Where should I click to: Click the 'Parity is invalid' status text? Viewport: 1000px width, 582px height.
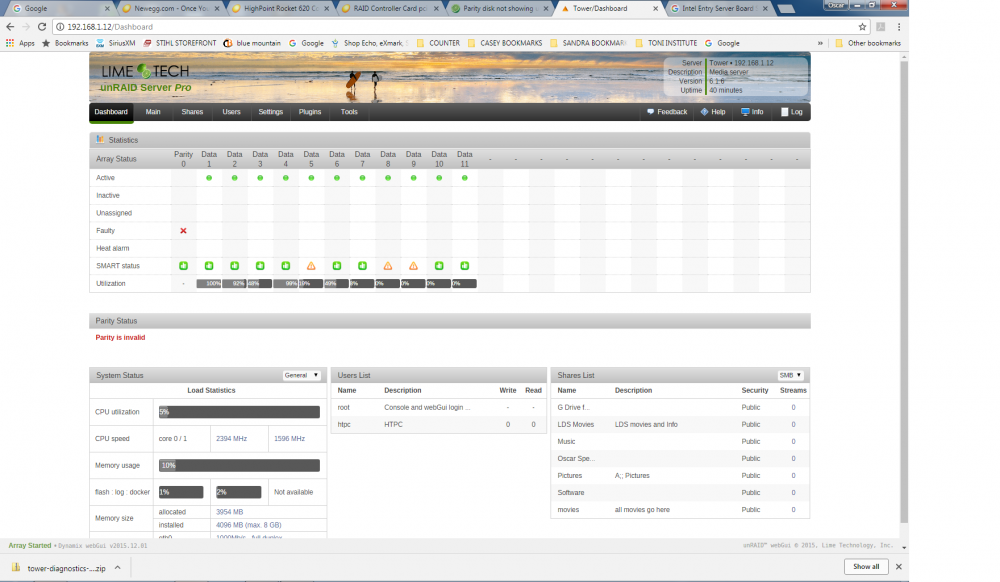(121, 338)
